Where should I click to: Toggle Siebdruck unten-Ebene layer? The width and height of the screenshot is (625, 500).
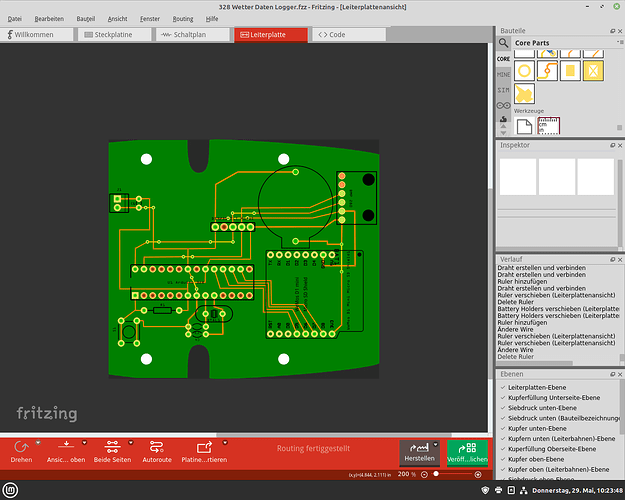point(503,407)
